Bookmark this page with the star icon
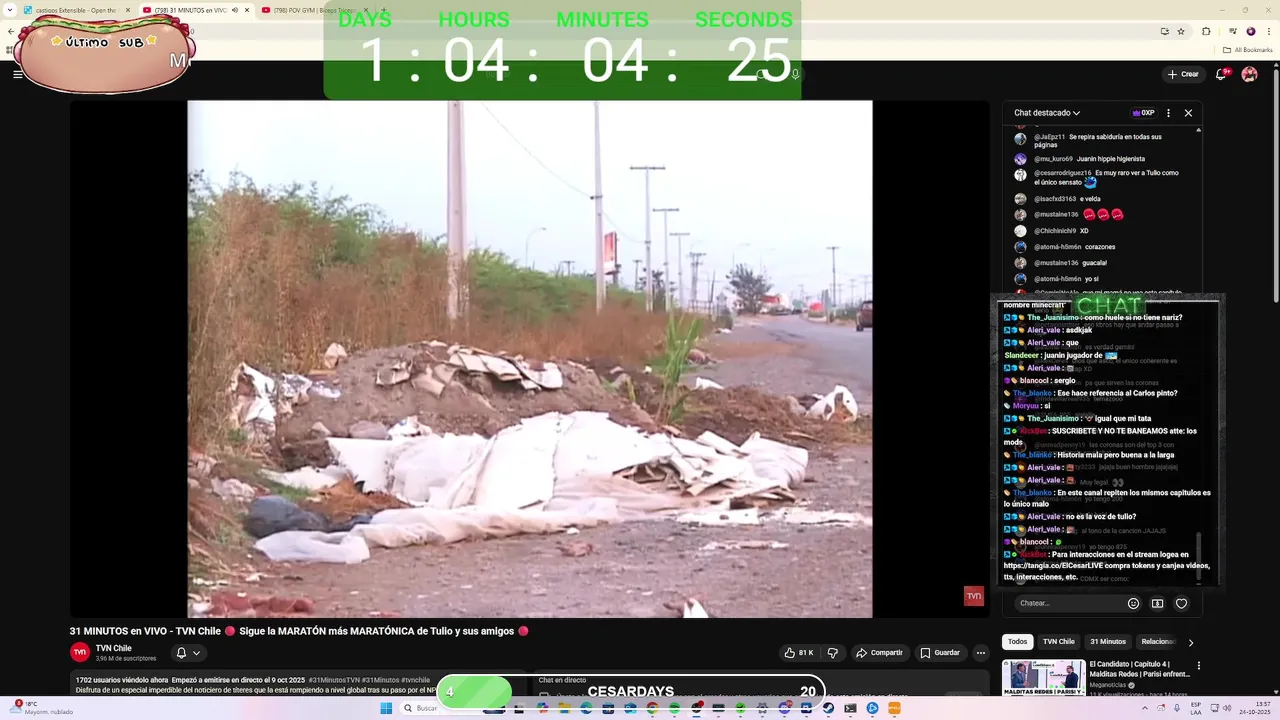 point(1181,31)
